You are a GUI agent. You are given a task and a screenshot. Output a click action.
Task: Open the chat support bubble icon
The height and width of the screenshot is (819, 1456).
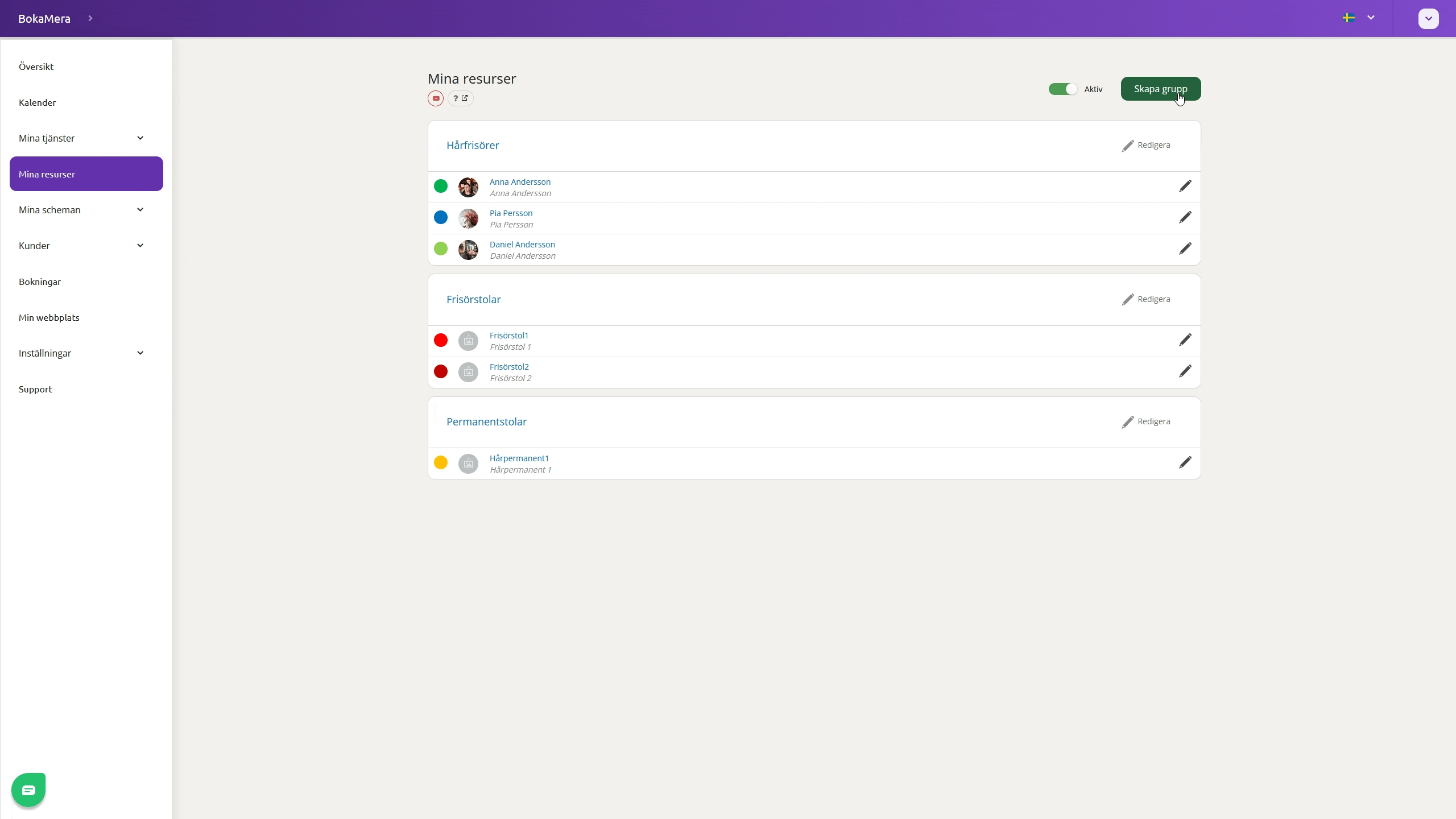28,789
